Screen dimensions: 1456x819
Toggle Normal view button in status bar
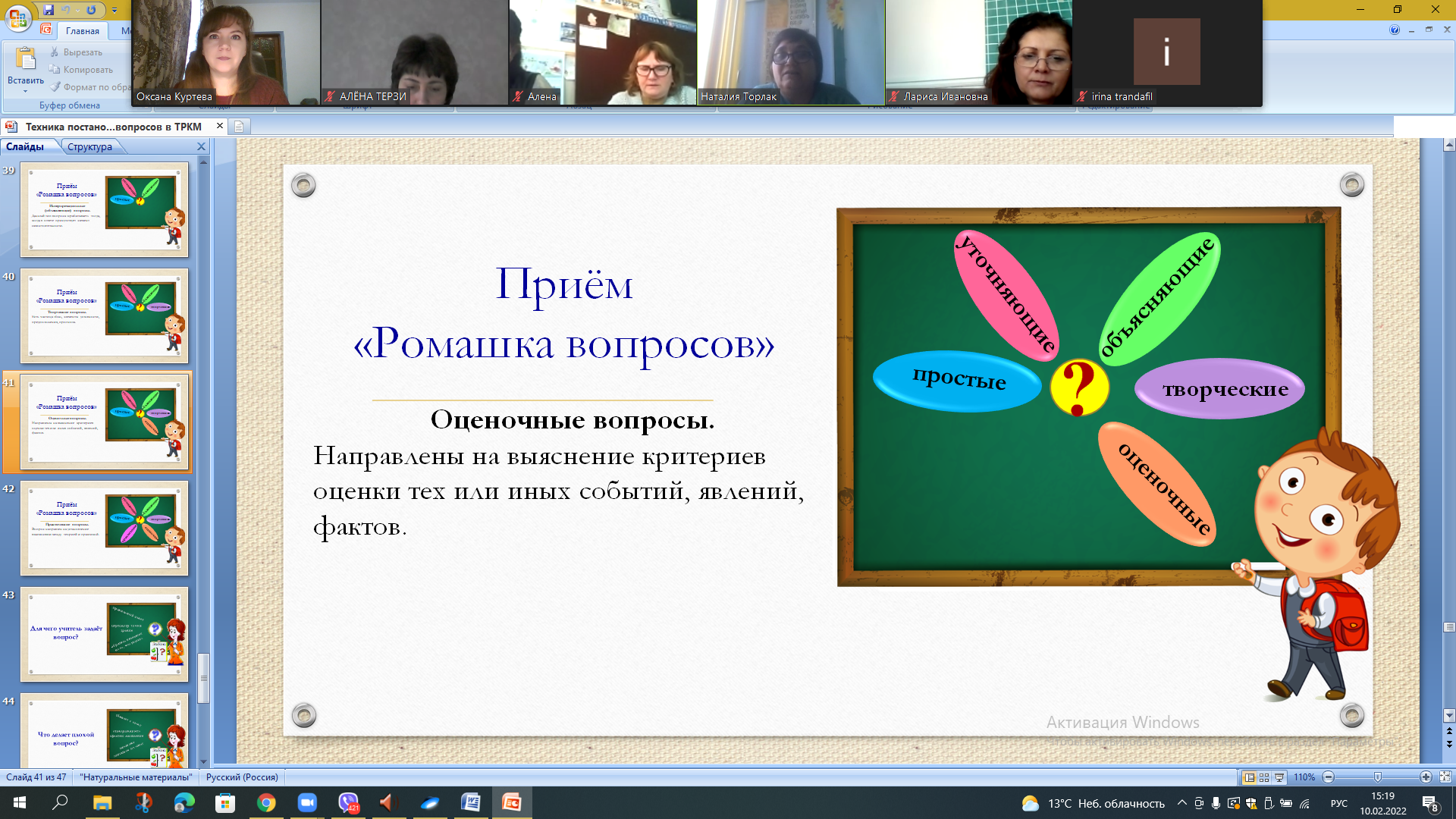(1250, 777)
